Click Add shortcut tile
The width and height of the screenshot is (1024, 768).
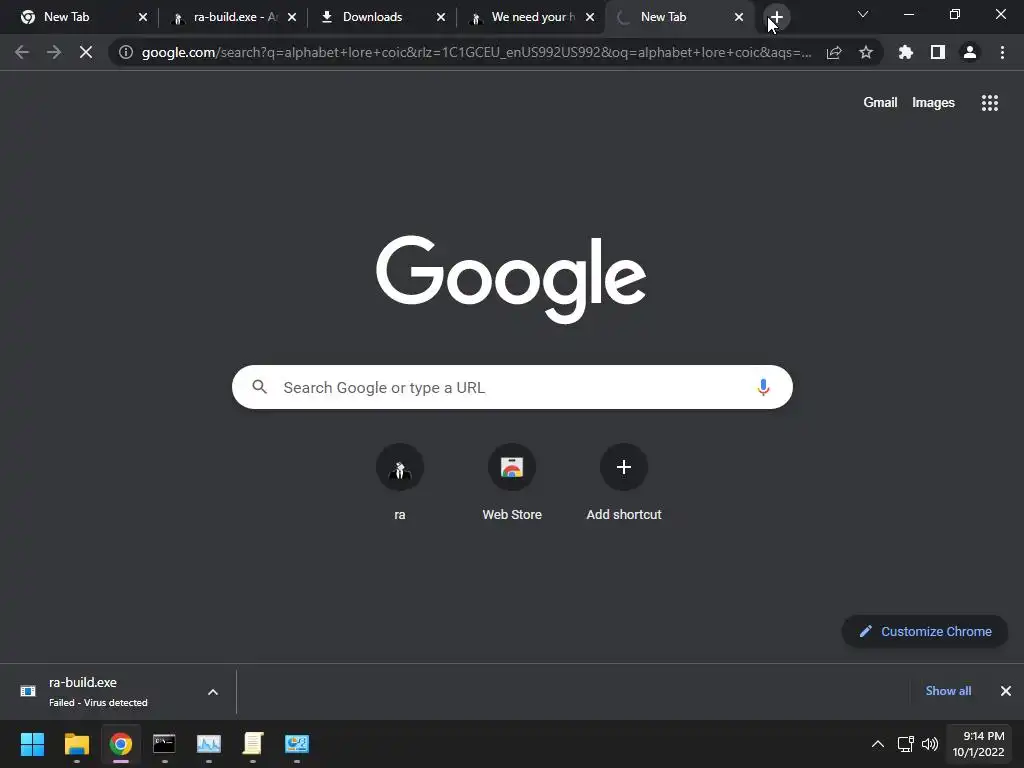pyautogui.click(x=624, y=483)
